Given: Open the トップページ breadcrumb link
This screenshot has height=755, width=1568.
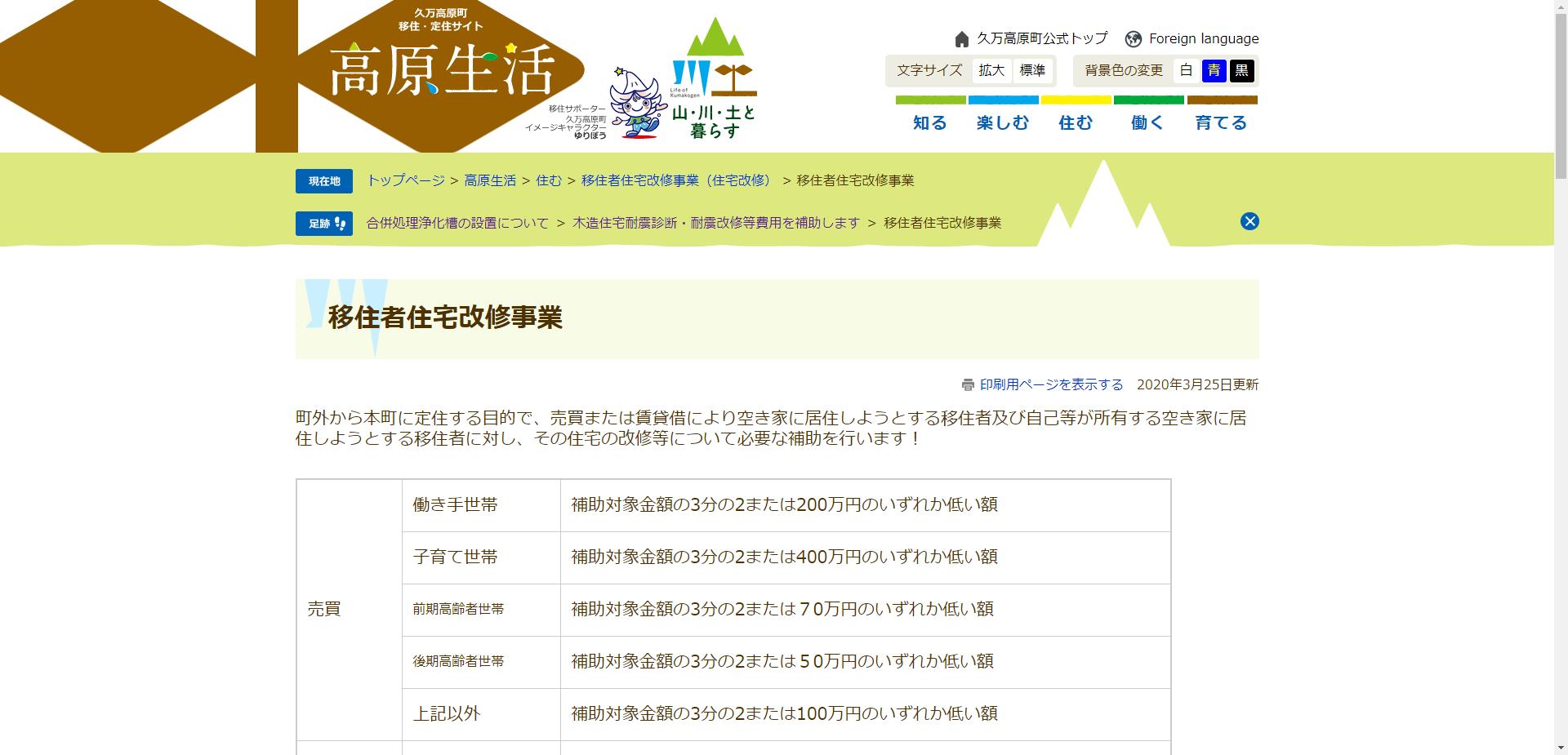Looking at the screenshot, I should click(x=404, y=180).
